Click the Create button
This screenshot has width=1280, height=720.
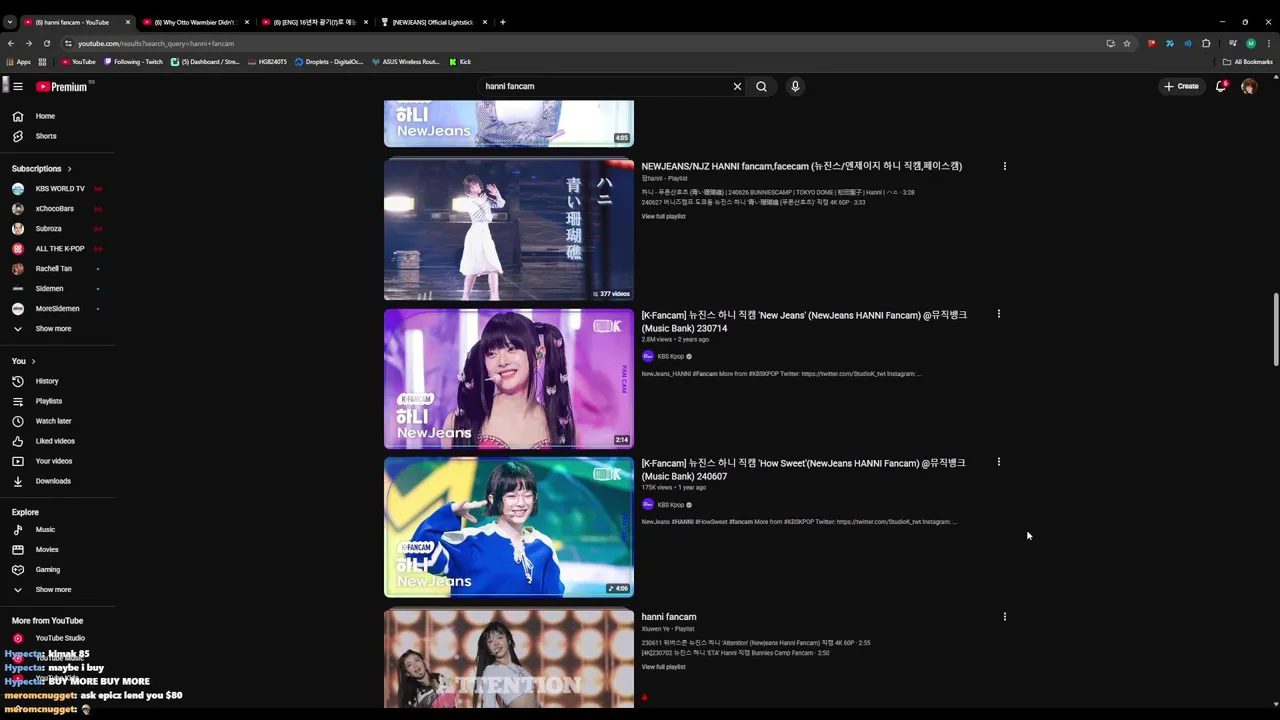click(1181, 86)
